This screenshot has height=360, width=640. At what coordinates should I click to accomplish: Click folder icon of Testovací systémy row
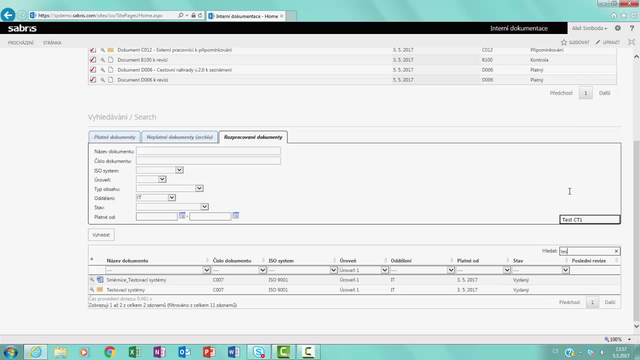[100, 290]
